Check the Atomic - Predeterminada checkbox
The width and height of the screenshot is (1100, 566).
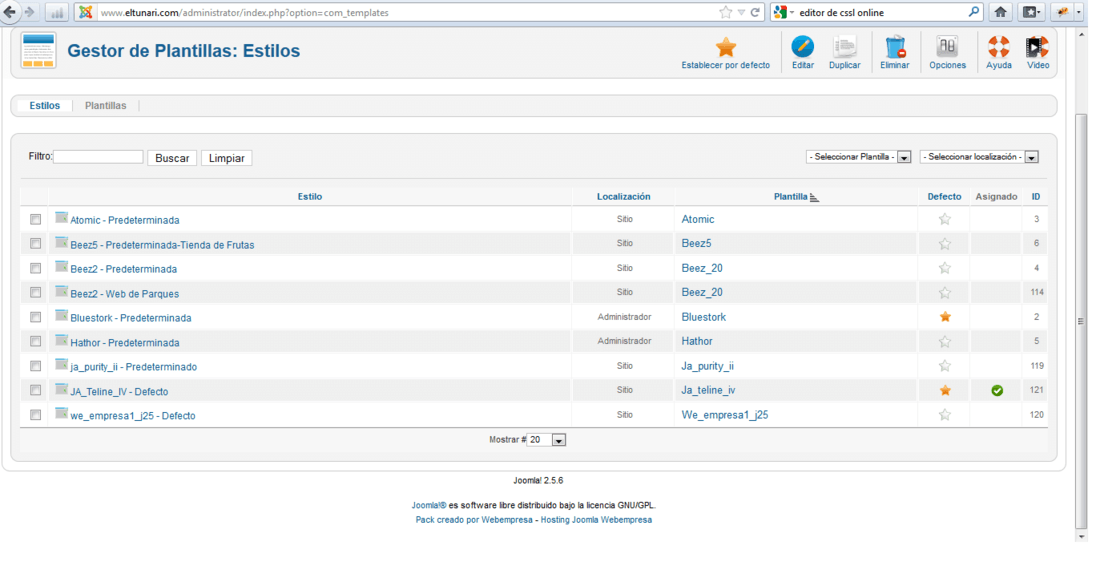tap(36, 220)
